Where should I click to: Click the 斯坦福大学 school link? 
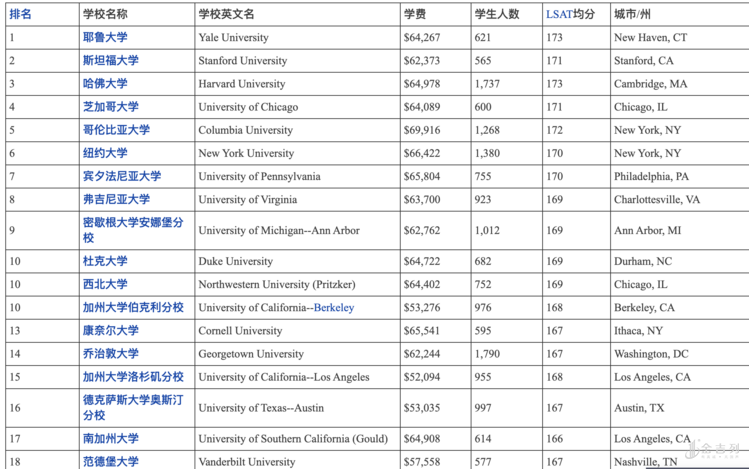coord(110,61)
